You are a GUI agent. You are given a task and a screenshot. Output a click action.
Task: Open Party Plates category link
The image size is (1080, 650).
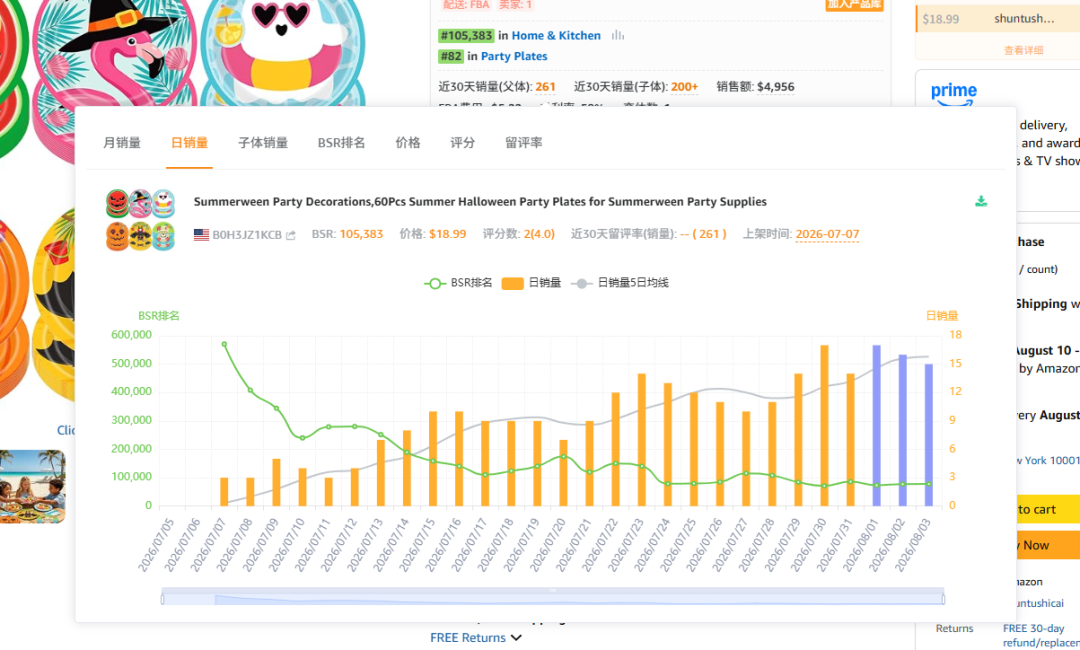coord(514,56)
